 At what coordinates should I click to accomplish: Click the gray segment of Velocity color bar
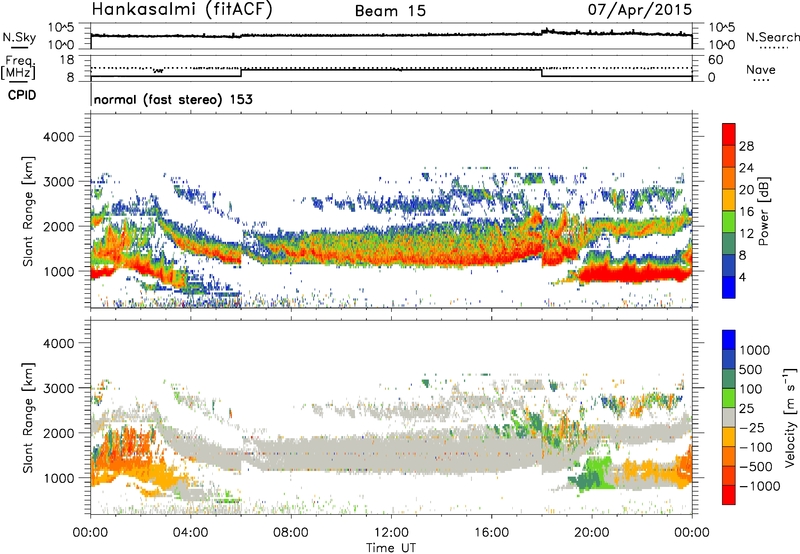click(729, 418)
